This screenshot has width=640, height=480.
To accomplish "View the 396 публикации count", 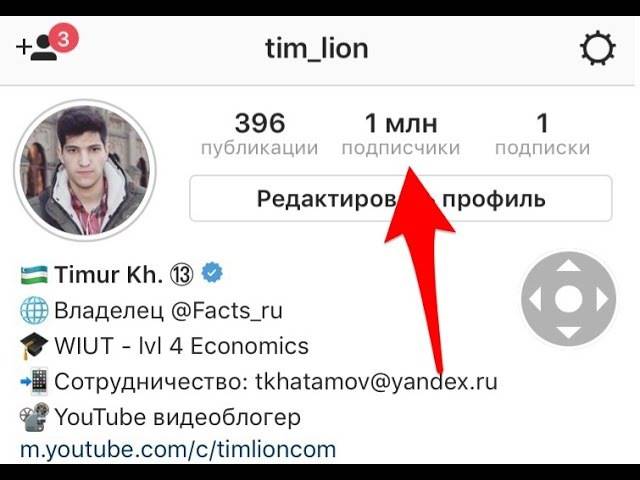I will click(260, 134).
